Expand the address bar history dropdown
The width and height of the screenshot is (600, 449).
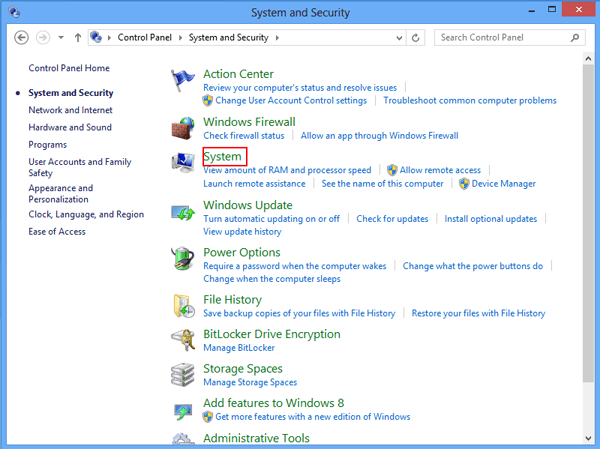click(399, 38)
